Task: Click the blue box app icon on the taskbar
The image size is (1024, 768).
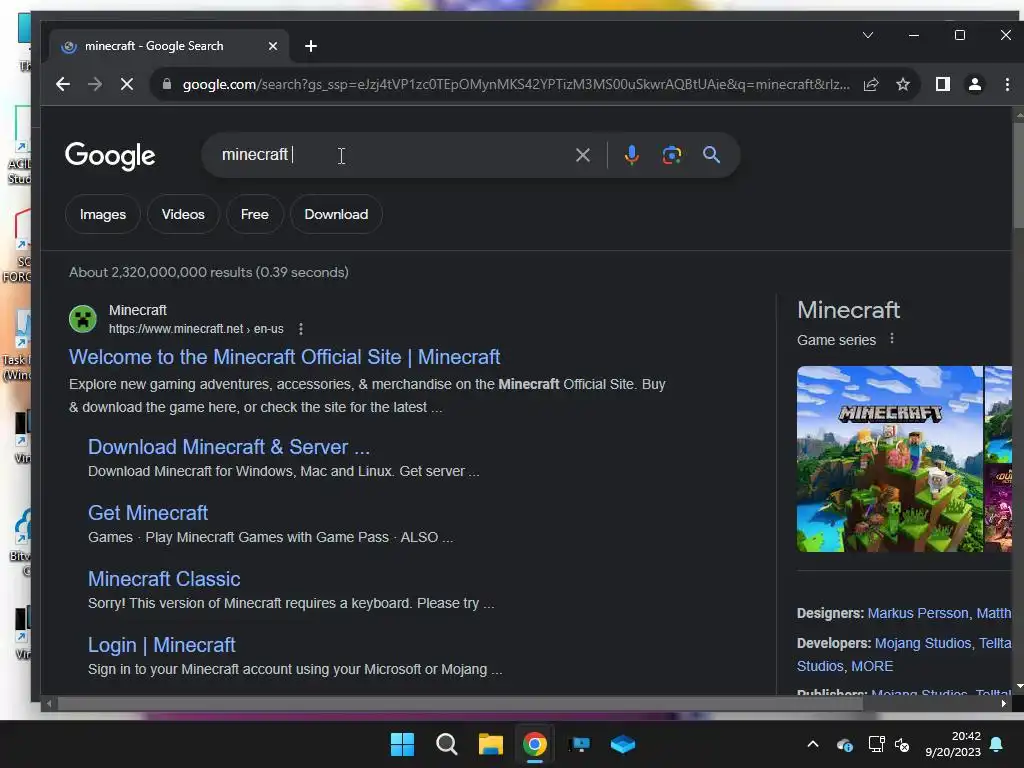Action: click(x=623, y=744)
